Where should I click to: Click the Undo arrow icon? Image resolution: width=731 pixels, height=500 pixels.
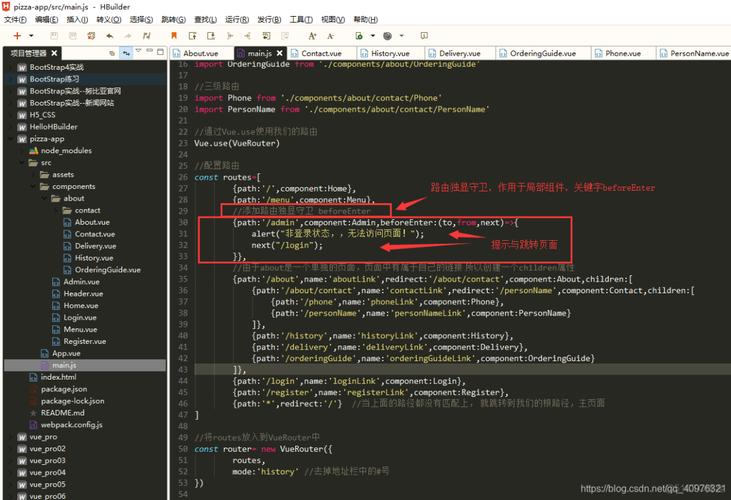110,35
